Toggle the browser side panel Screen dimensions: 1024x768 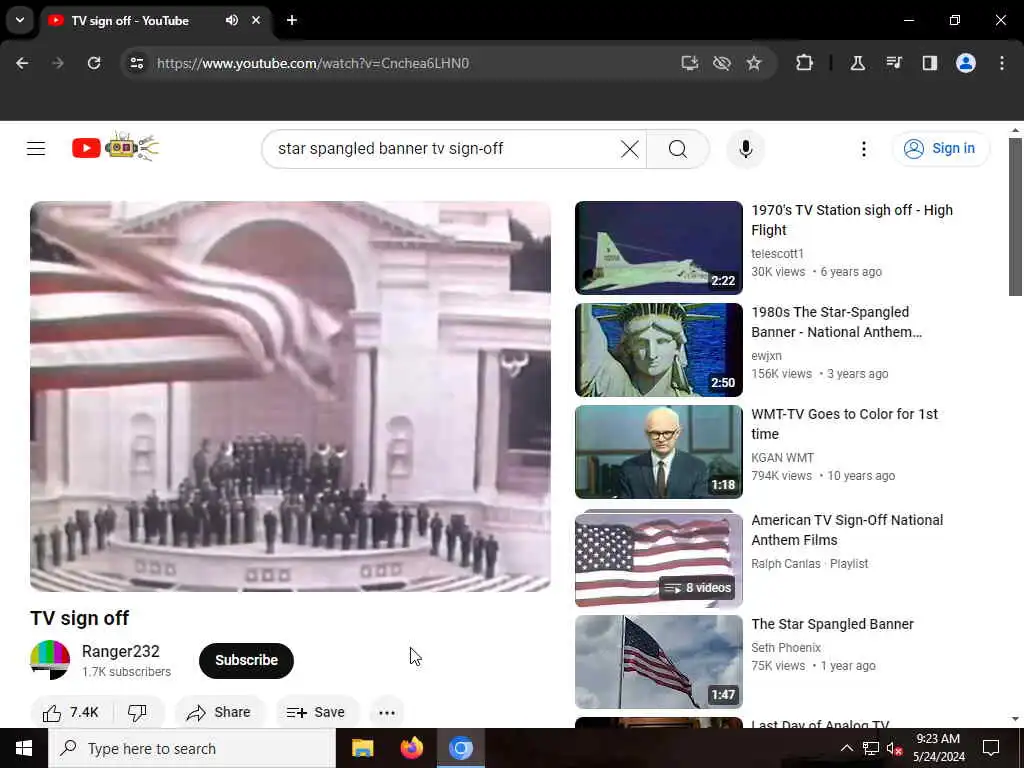tap(929, 63)
